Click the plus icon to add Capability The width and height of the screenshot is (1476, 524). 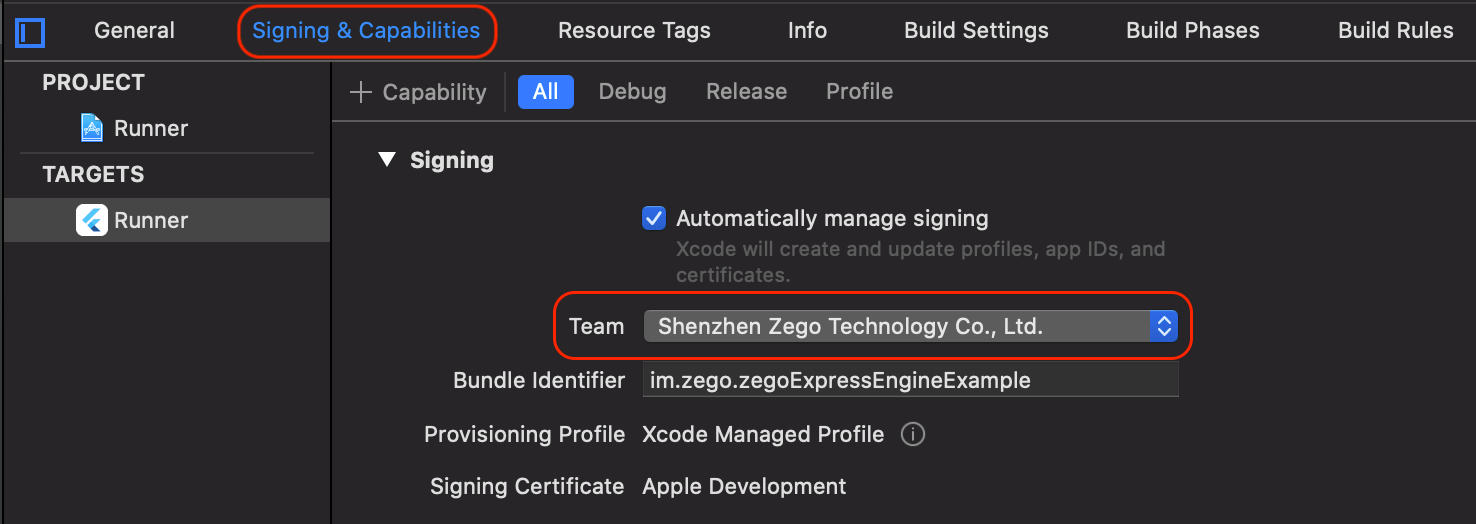click(360, 92)
